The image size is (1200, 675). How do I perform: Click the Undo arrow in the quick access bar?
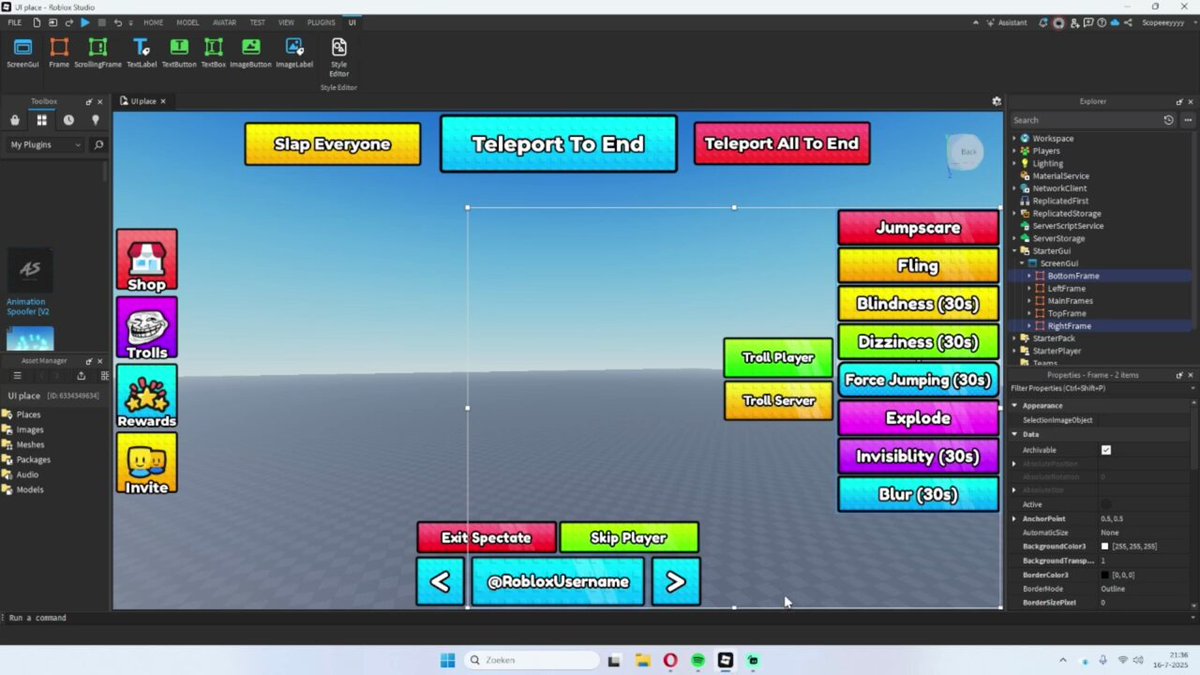(x=117, y=22)
